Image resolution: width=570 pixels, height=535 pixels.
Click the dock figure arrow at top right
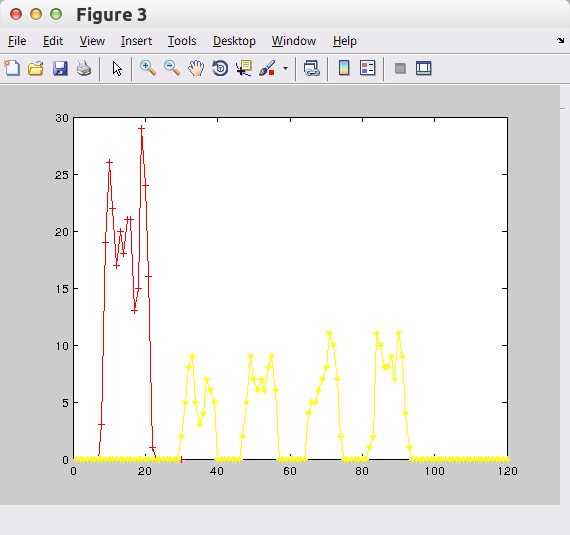coord(560,40)
